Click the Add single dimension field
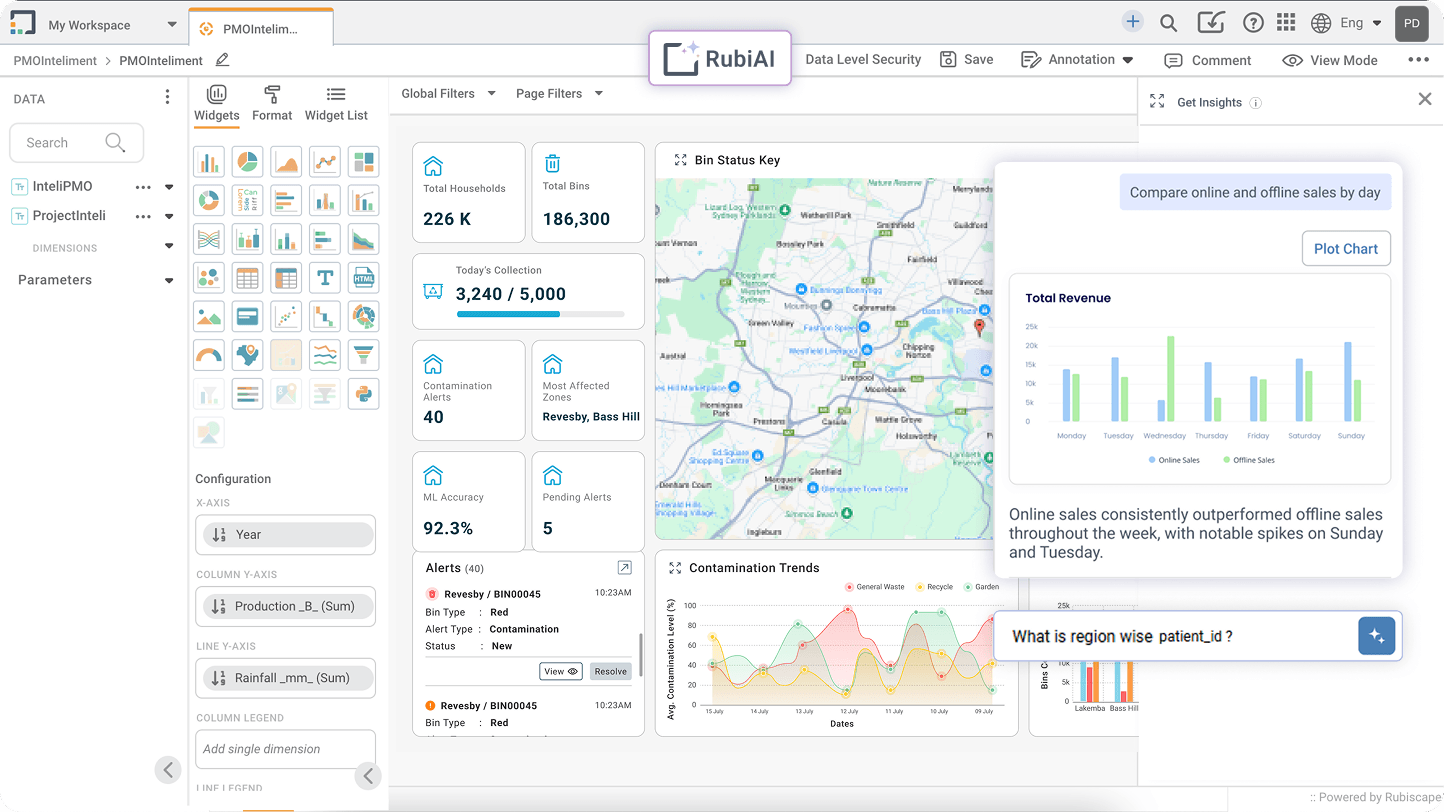Viewport: 1444px width, 812px height. click(285, 749)
